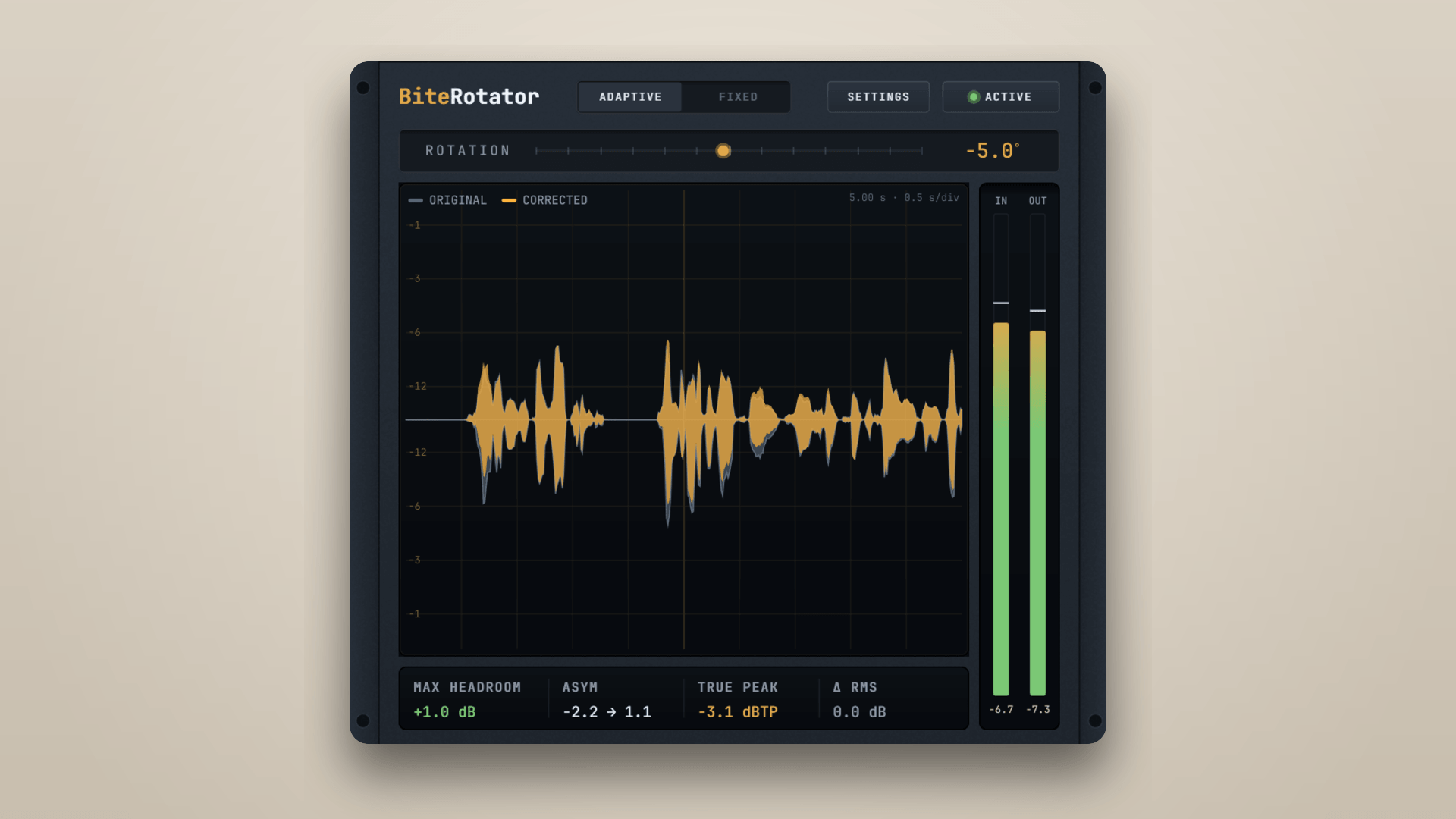Viewport: 1456px width, 819px height.
Task: Click the True Peak -3.1 dBTP value
Action: [738, 712]
